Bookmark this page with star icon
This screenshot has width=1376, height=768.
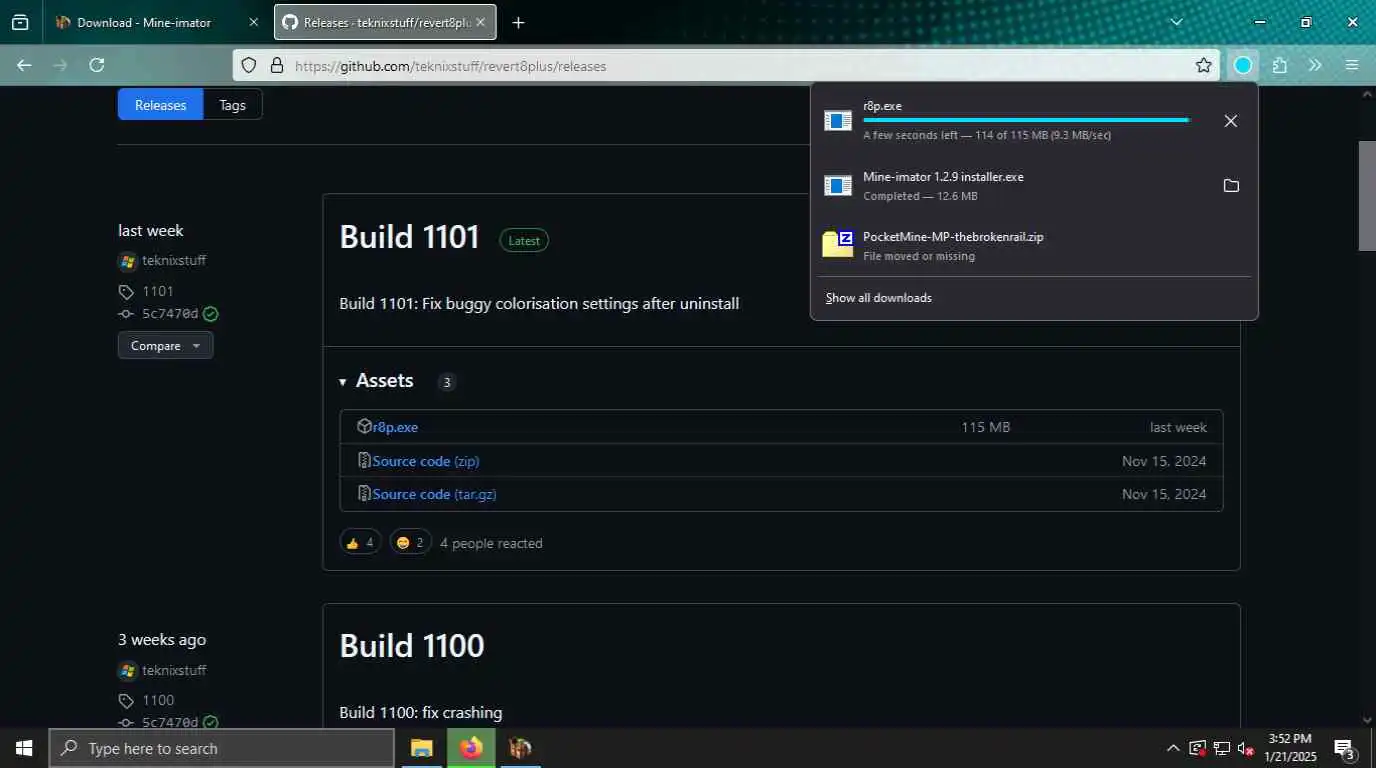click(x=1204, y=66)
